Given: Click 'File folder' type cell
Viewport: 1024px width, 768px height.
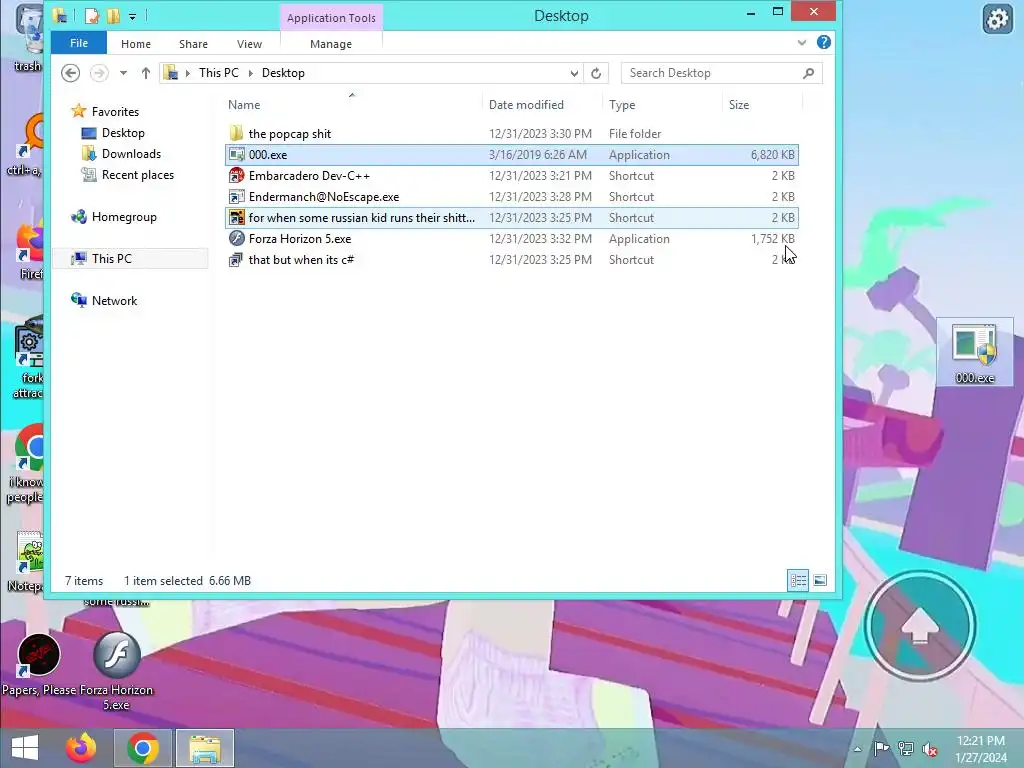Looking at the screenshot, I should 635,133.
